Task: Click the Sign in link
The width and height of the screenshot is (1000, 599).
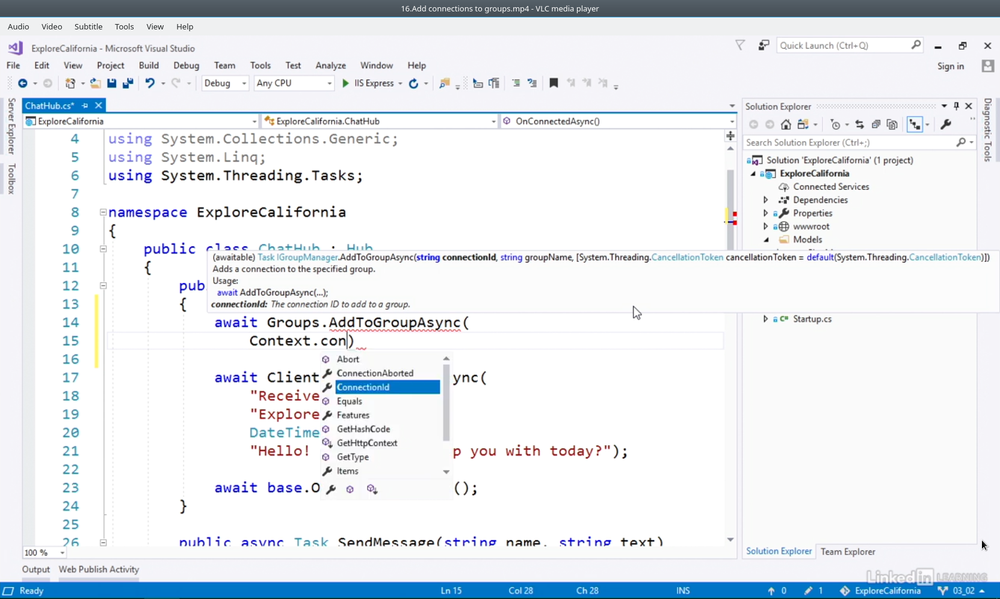Action: tap(950, 66)
